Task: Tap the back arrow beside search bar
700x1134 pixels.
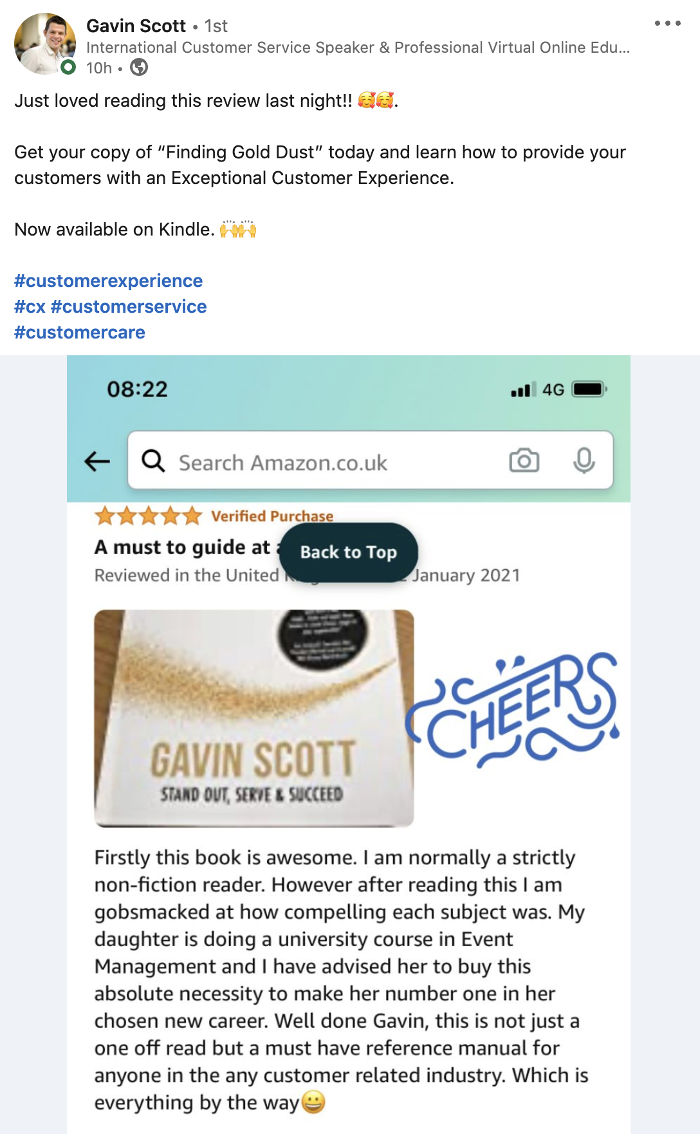Action: pos(97,461)
